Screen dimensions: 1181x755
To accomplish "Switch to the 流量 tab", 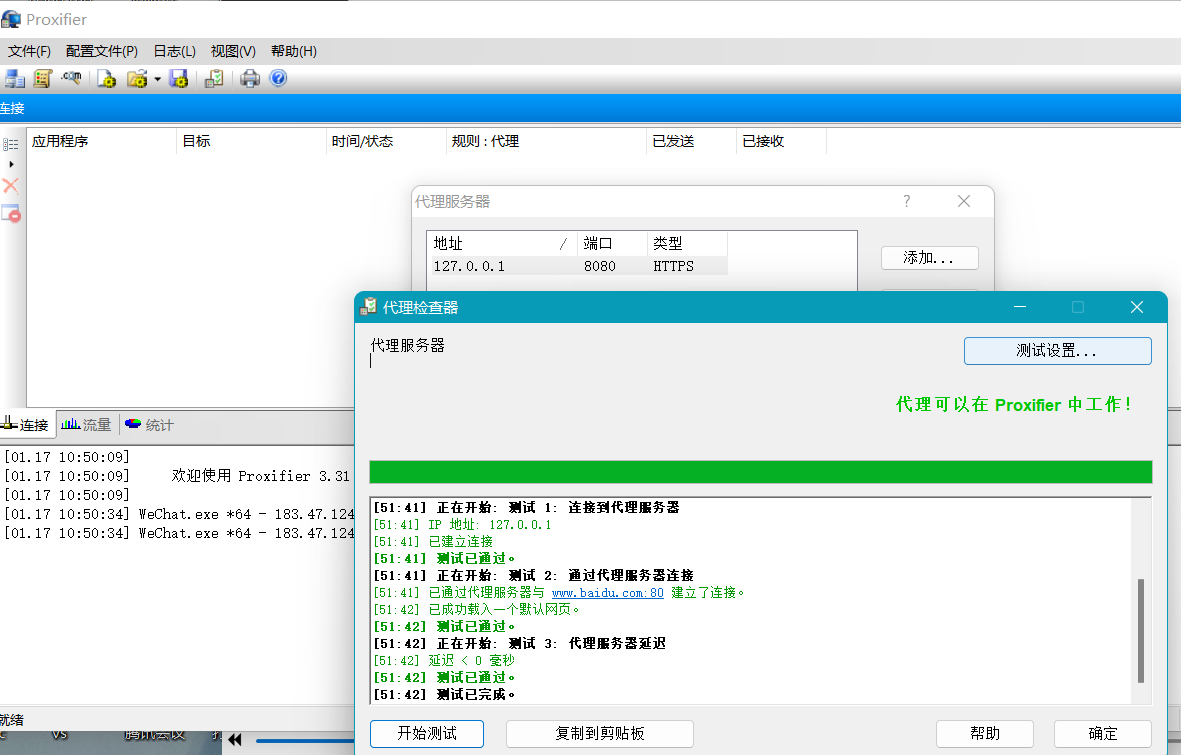I will coord(86,425).
